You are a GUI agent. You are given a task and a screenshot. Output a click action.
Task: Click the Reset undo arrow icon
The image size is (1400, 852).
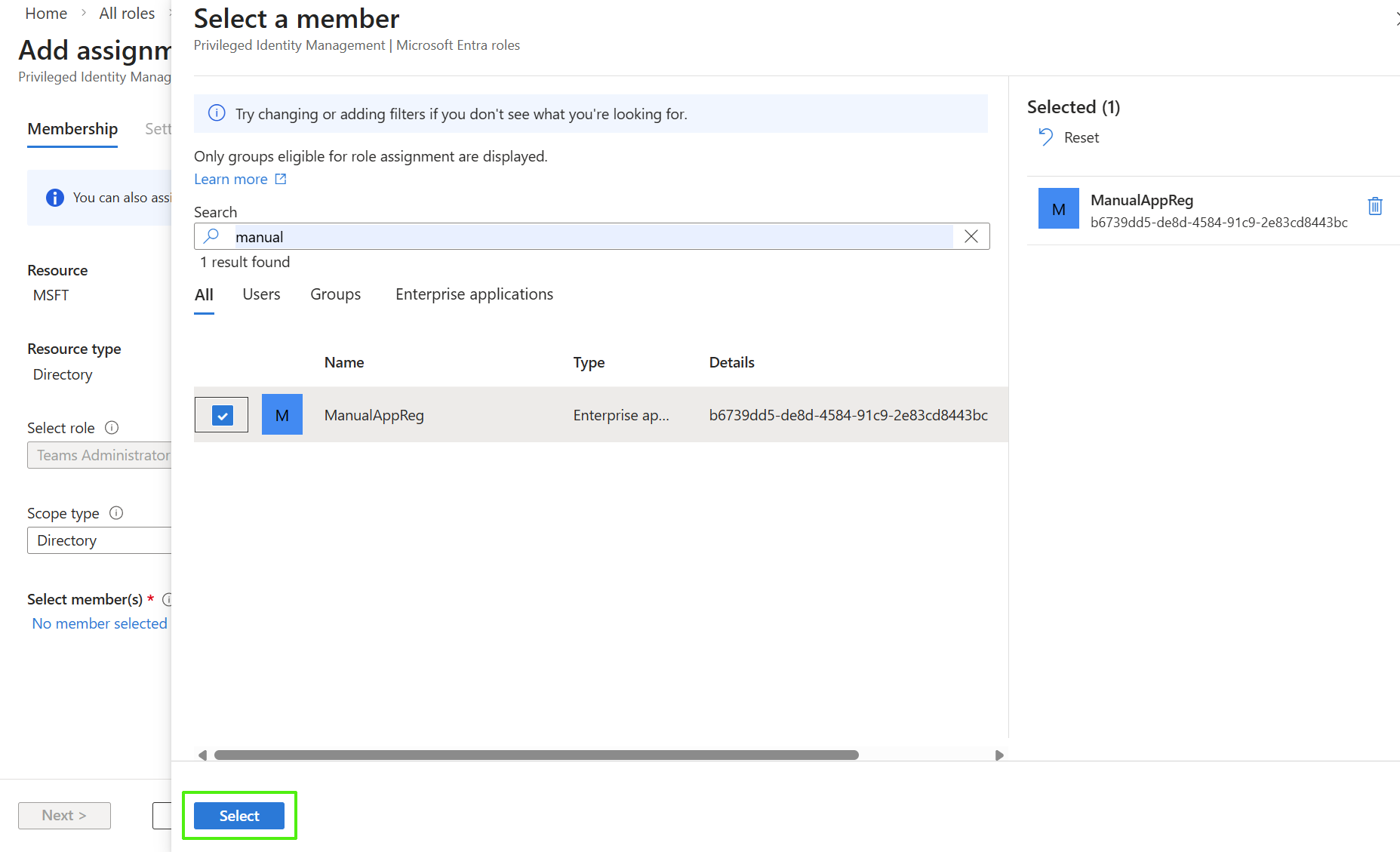coord(1045,137)
